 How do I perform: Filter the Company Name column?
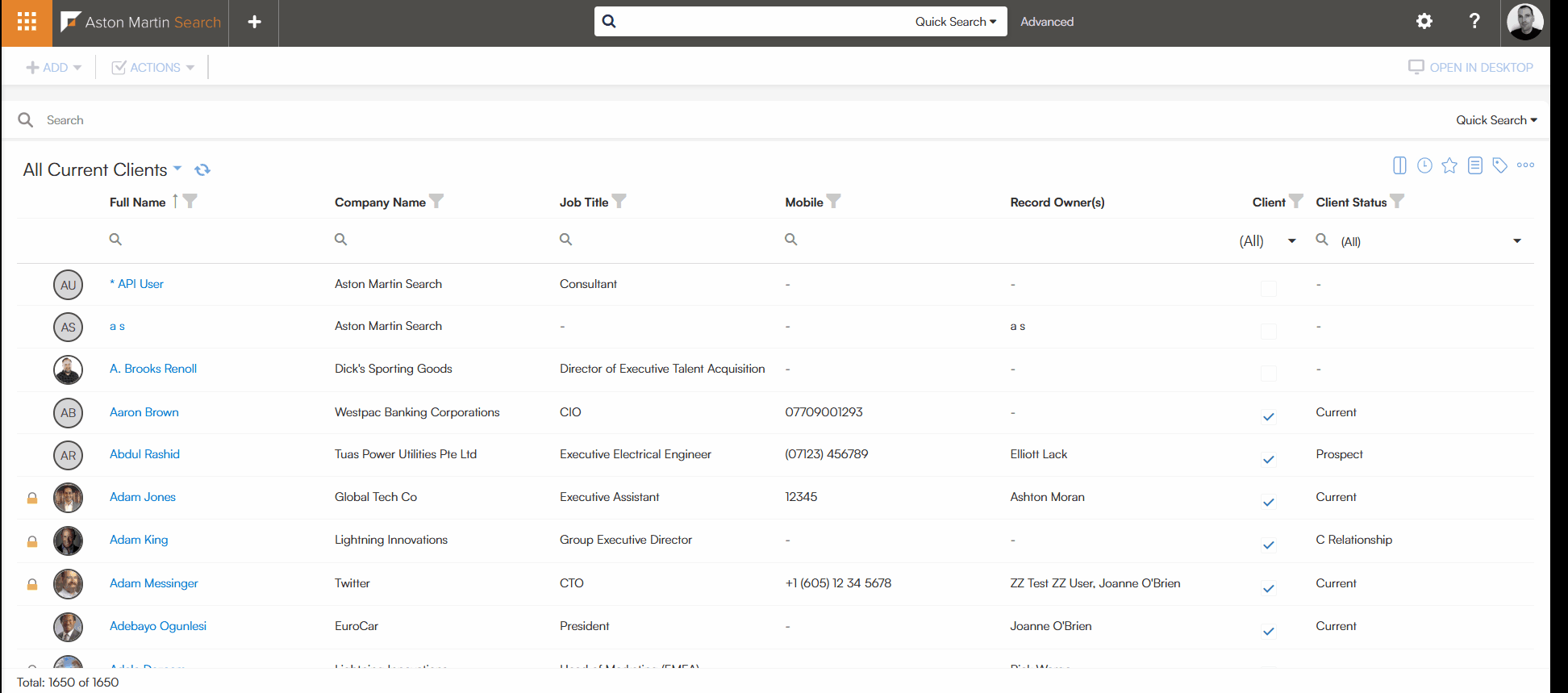(x=436, y=201)
